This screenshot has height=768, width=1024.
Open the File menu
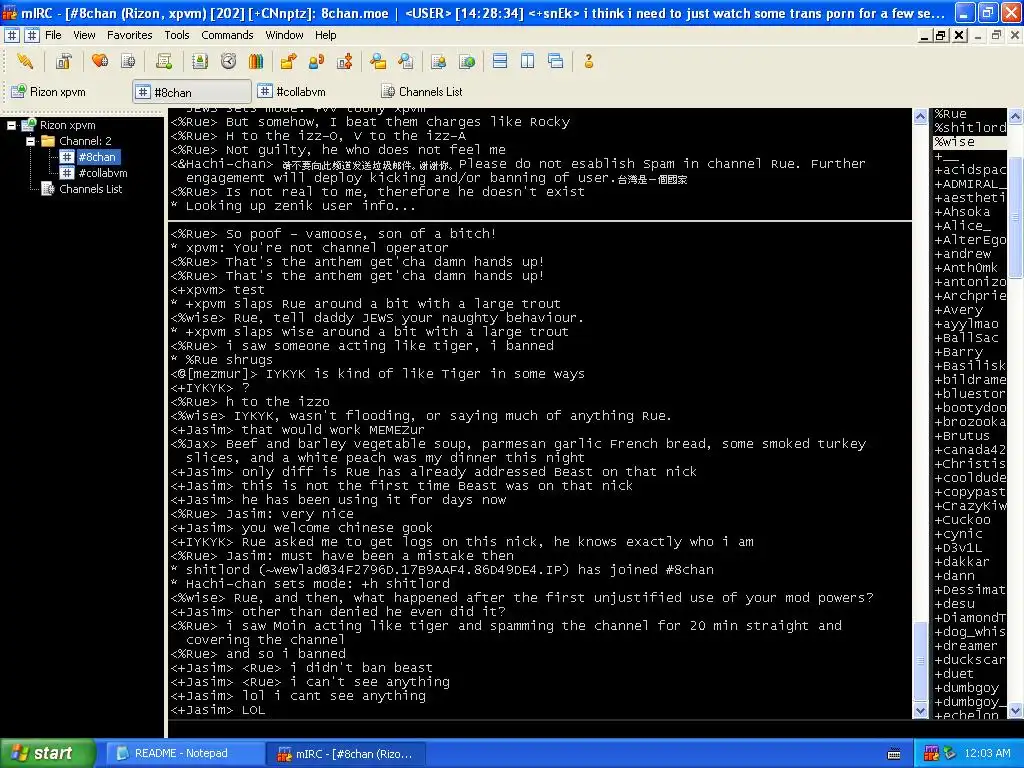coord(54,35)
